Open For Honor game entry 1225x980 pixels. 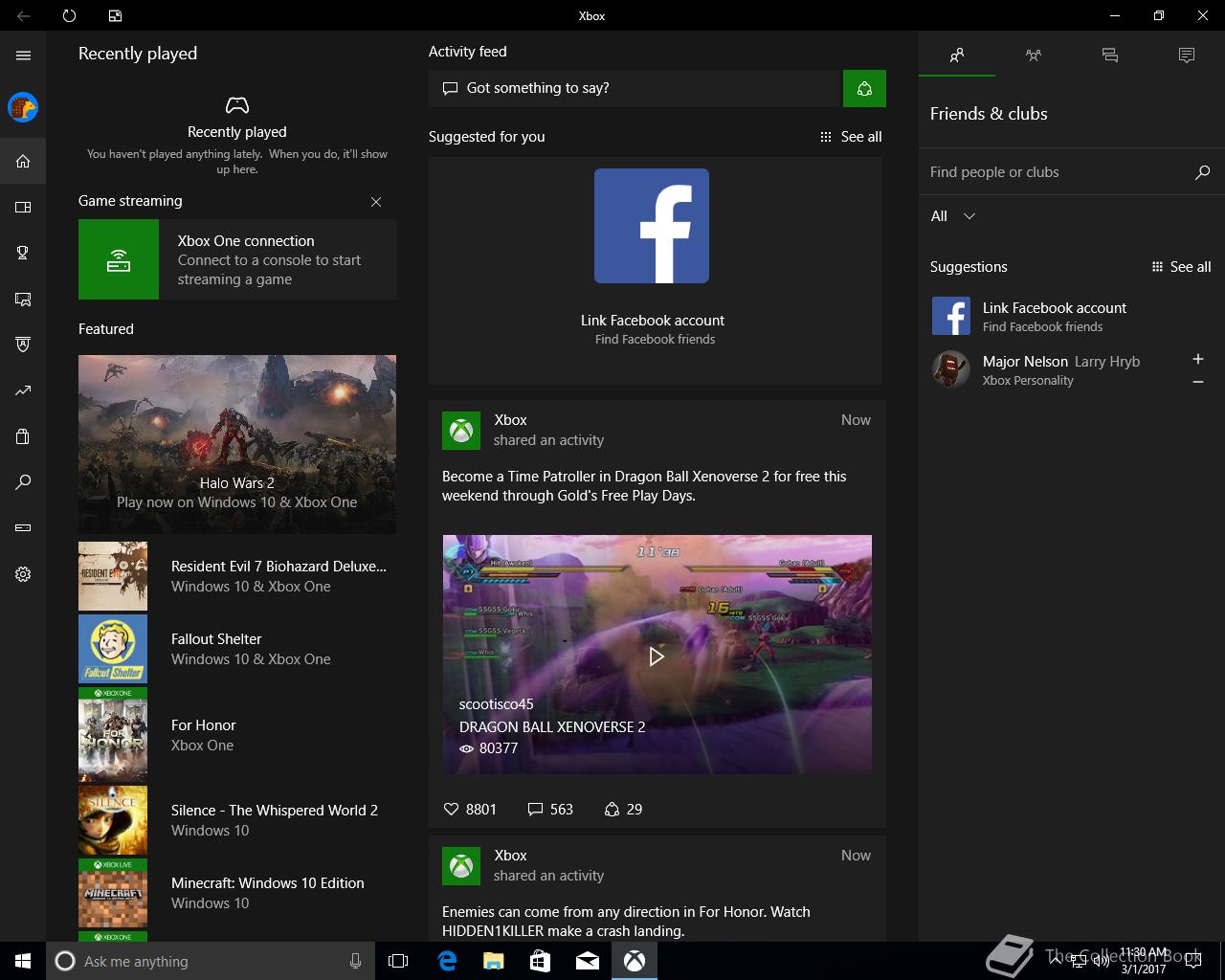[x=237, y=735]
